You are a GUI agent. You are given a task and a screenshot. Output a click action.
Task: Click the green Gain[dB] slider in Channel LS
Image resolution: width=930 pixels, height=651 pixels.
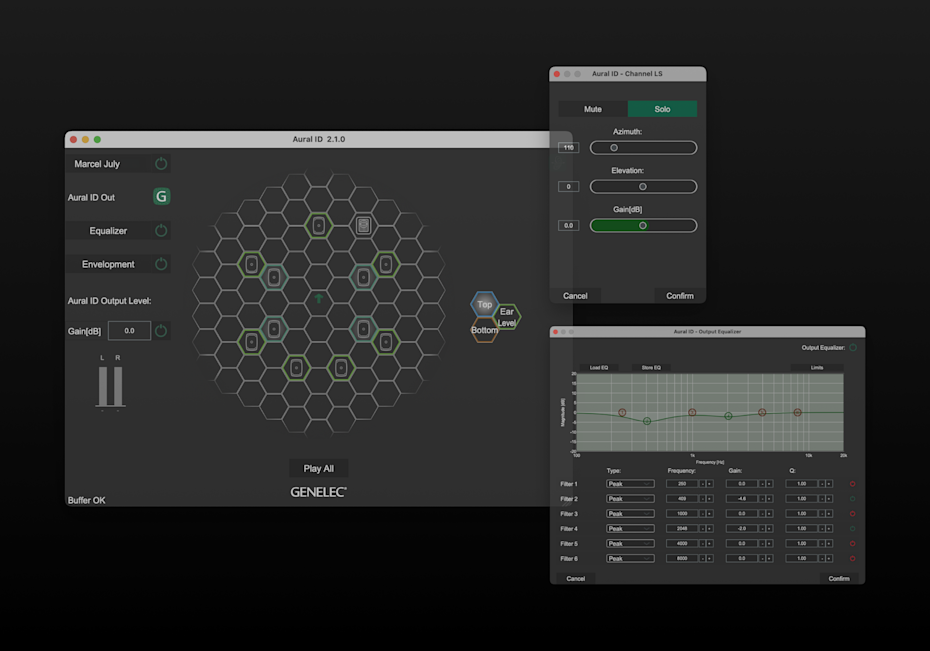click(x=644, y=225)
